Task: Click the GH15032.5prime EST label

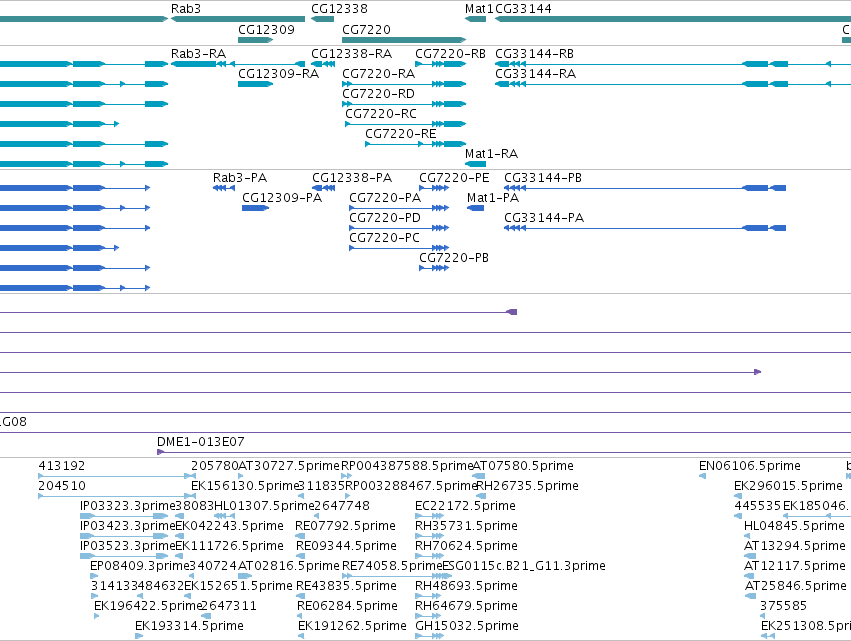Action: click(x=467, y=626)
